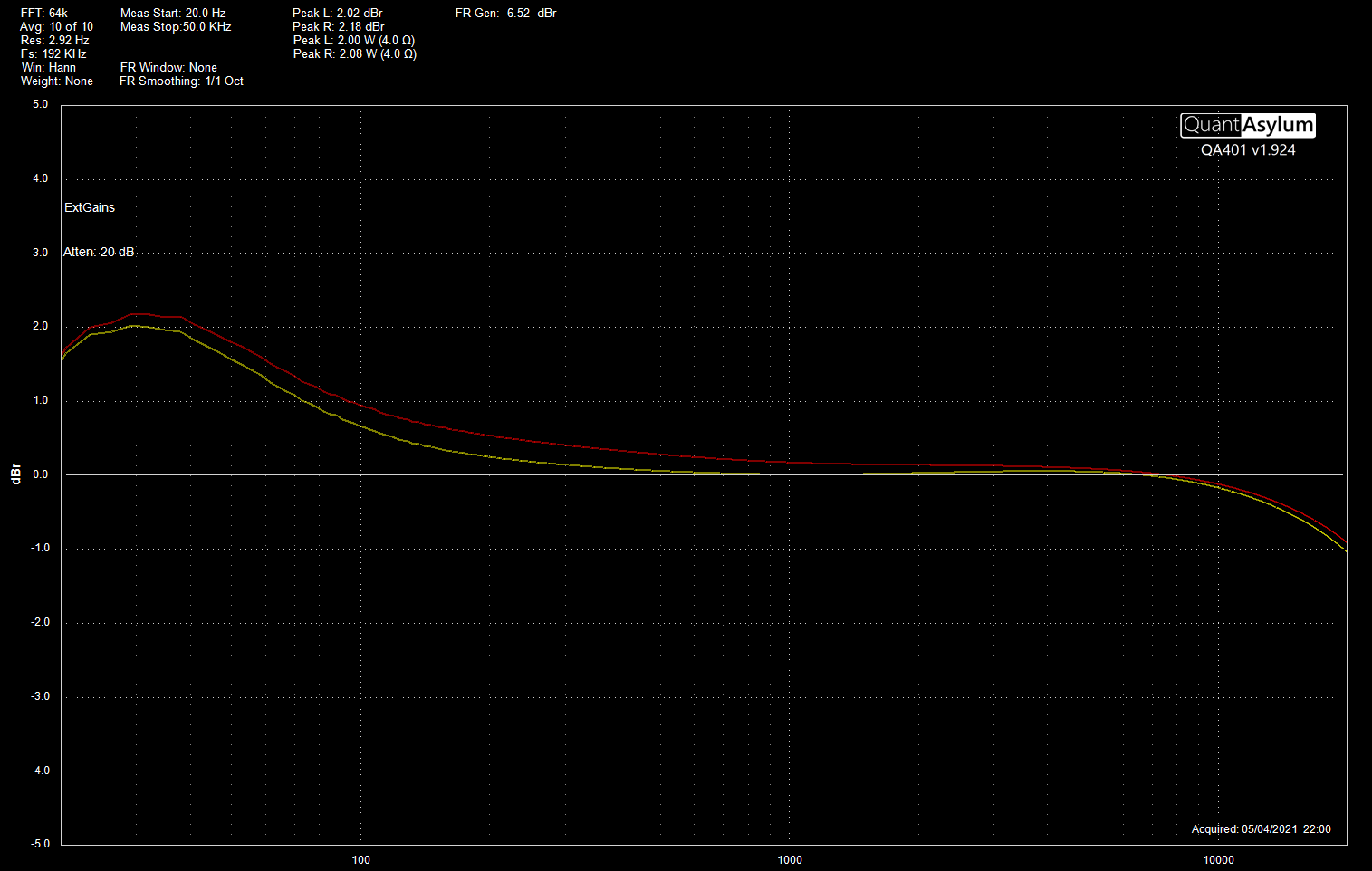Click the 10000 Hz X-axis label
1372x871 pixels.
point(1218,860)
